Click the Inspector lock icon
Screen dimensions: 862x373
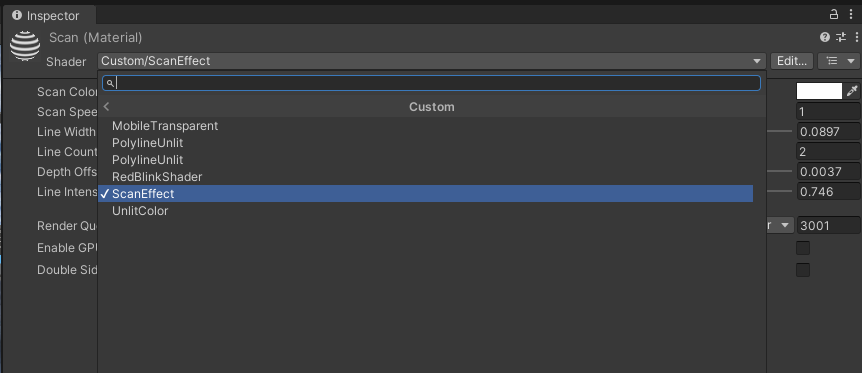(x=834, y=14)
